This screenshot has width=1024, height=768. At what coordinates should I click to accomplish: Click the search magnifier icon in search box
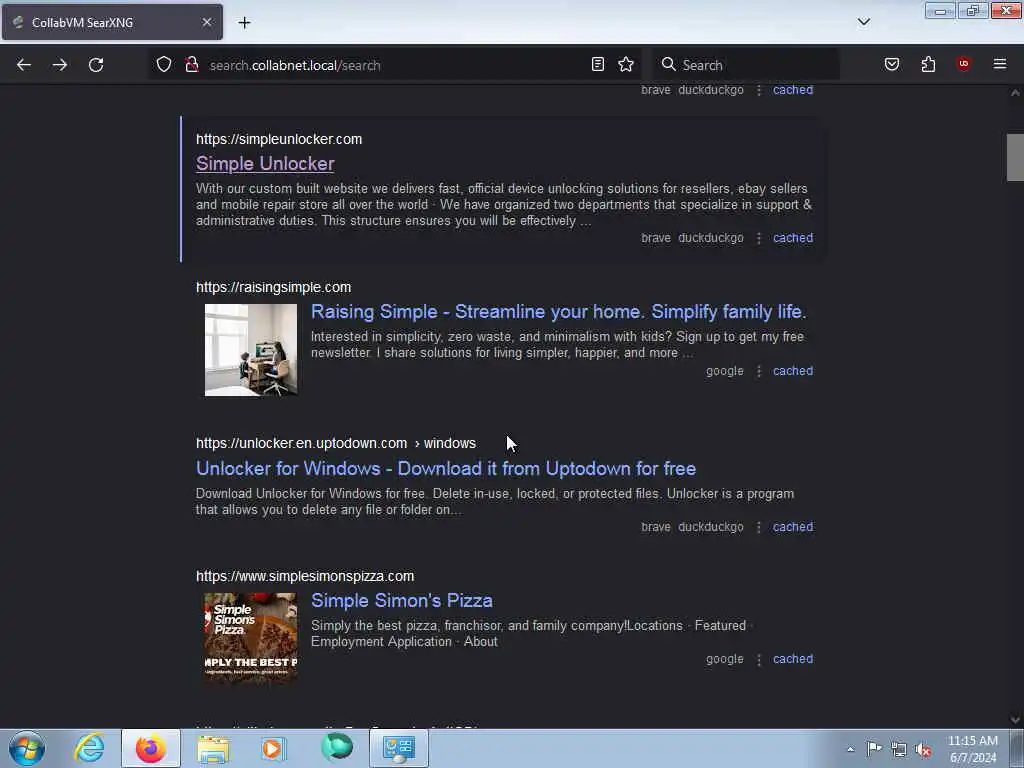point(668,64)
